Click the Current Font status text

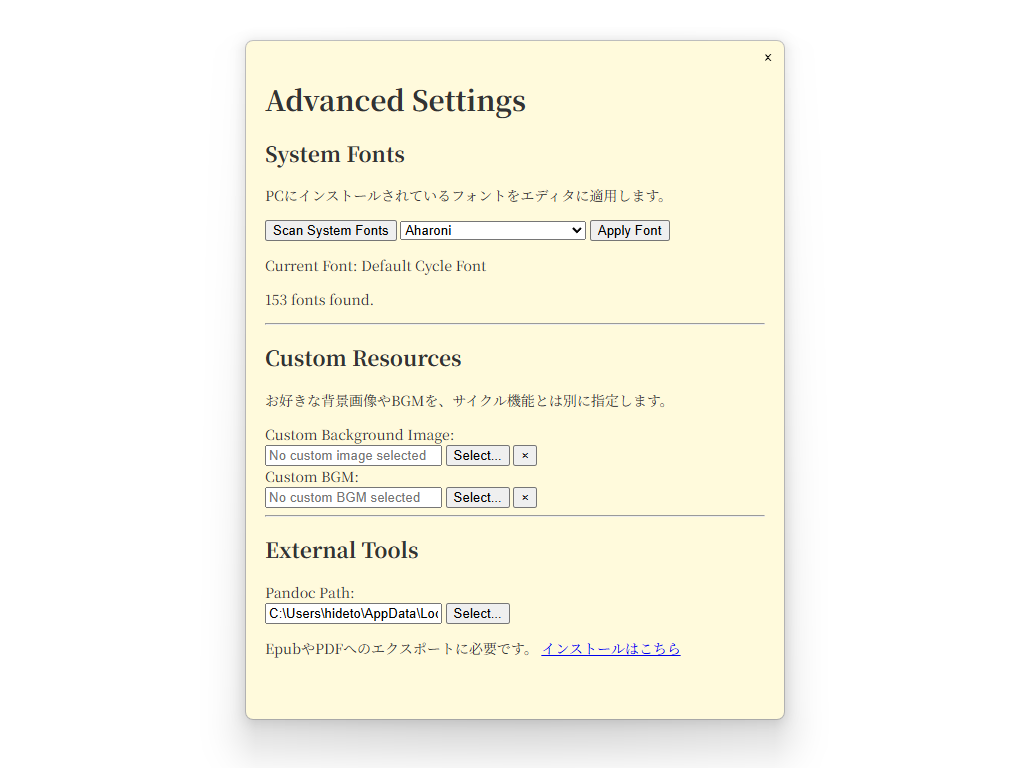(x=375, y=266)
